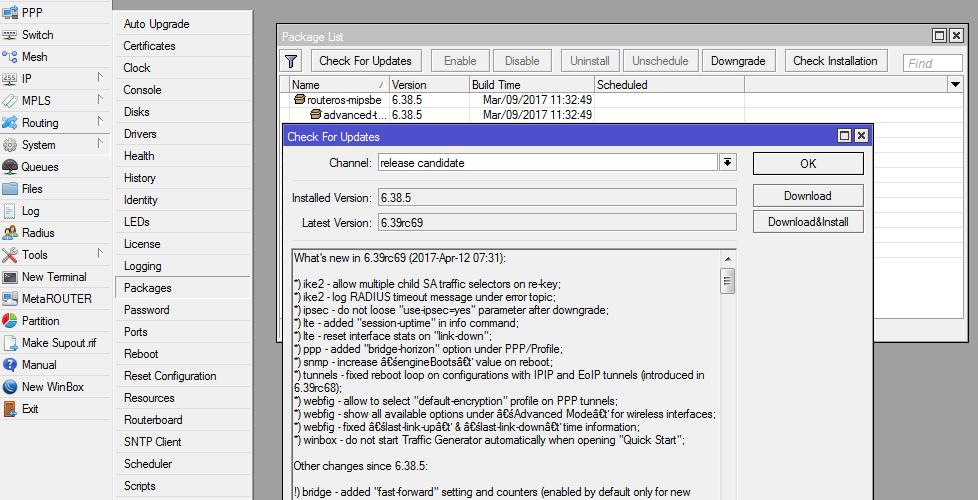978x500 pixels.
Task: Click the Check Installation button
Action: point(835,61)
